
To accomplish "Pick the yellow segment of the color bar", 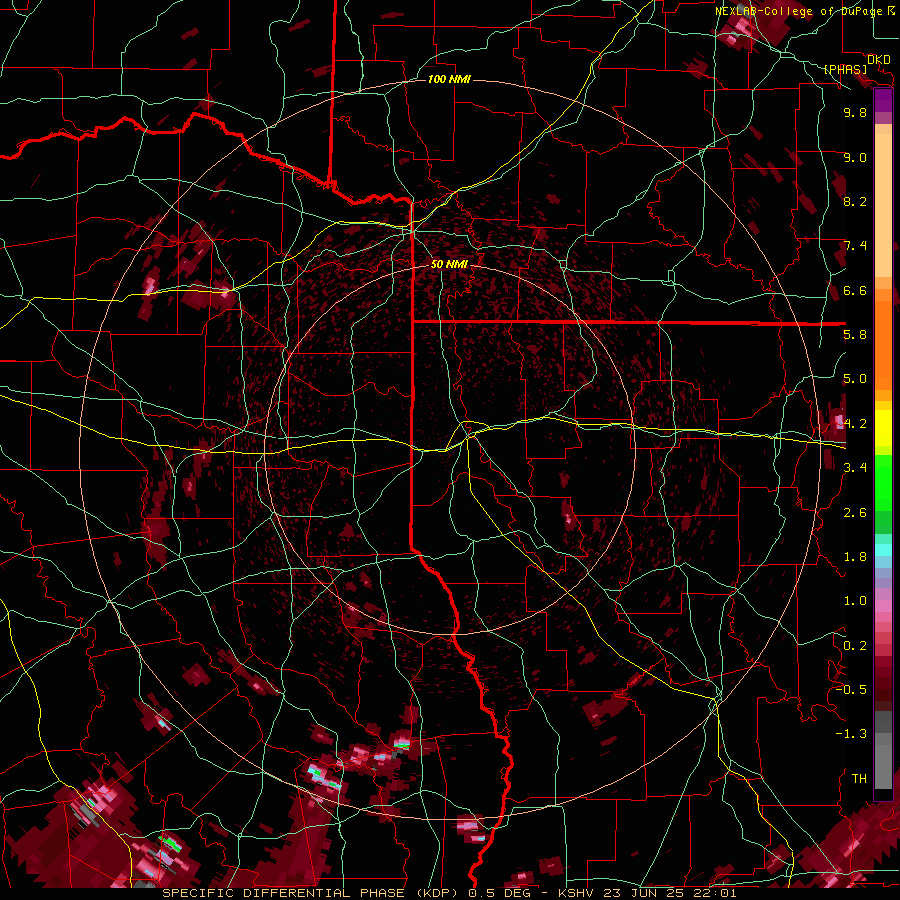I will tap(883, 428).
